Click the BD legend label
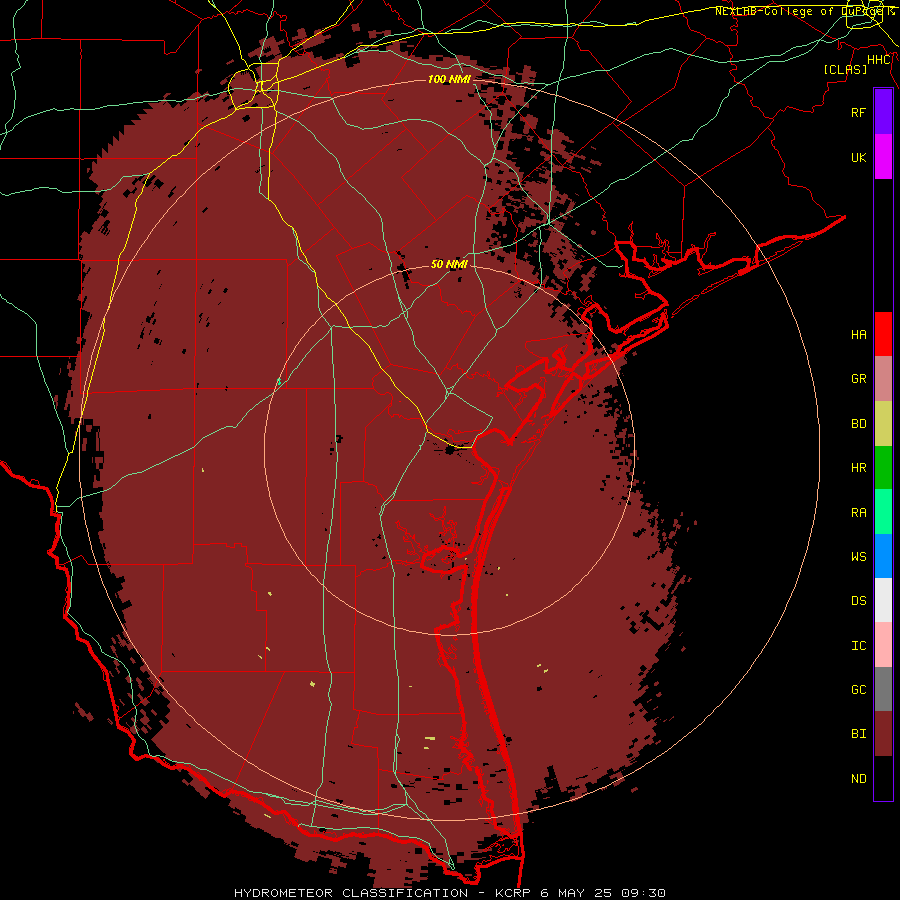 point(858,424)
